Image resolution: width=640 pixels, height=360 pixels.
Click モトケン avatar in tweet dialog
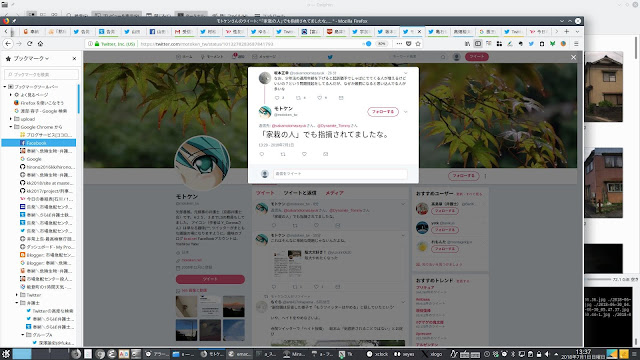[265, 111]
